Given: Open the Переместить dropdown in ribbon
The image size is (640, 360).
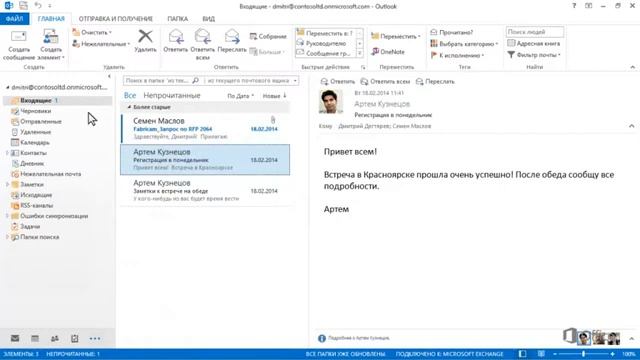Looking at the screenshot, I should [x=396, y=36].
